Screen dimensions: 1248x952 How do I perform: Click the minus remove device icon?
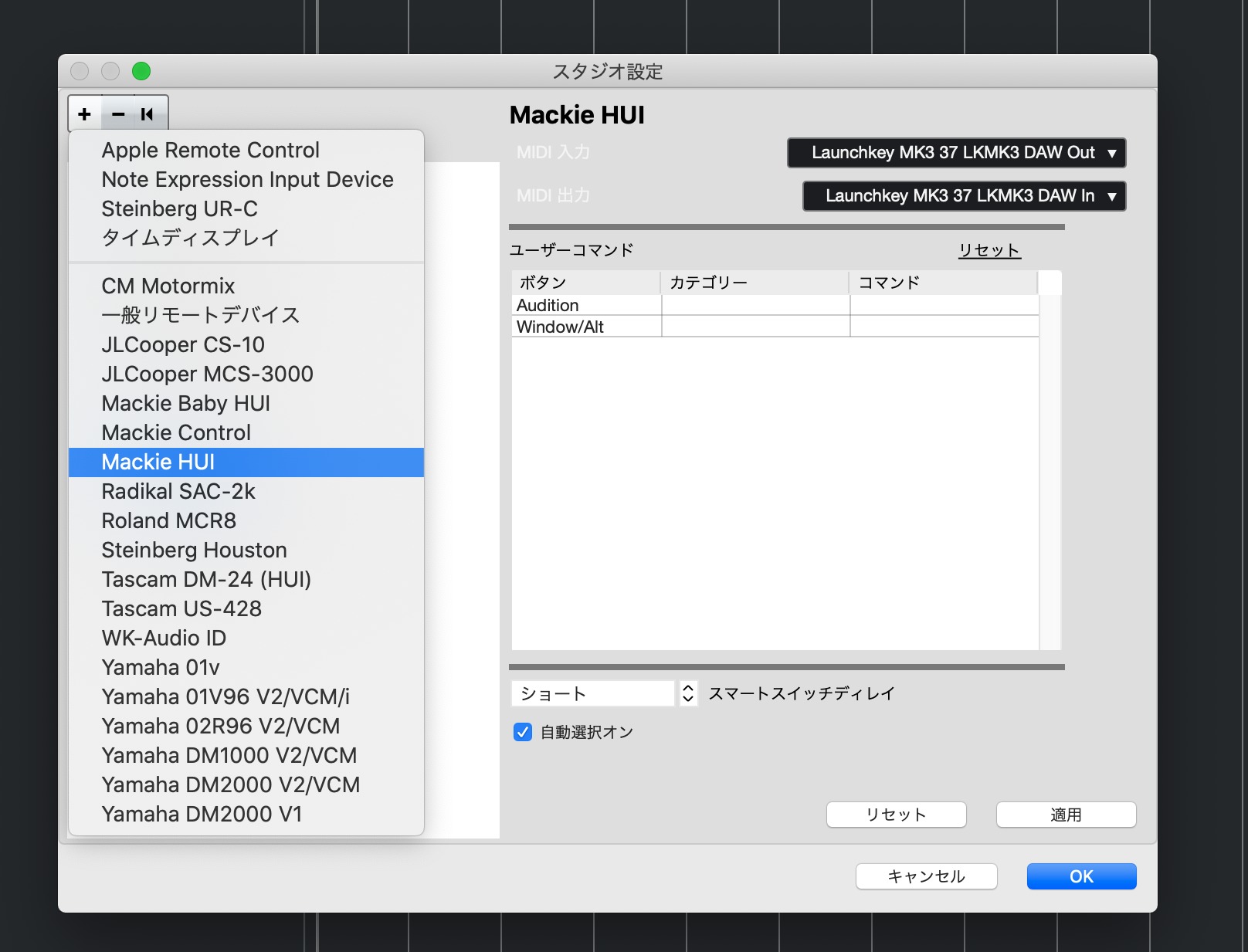pos(118,114)
